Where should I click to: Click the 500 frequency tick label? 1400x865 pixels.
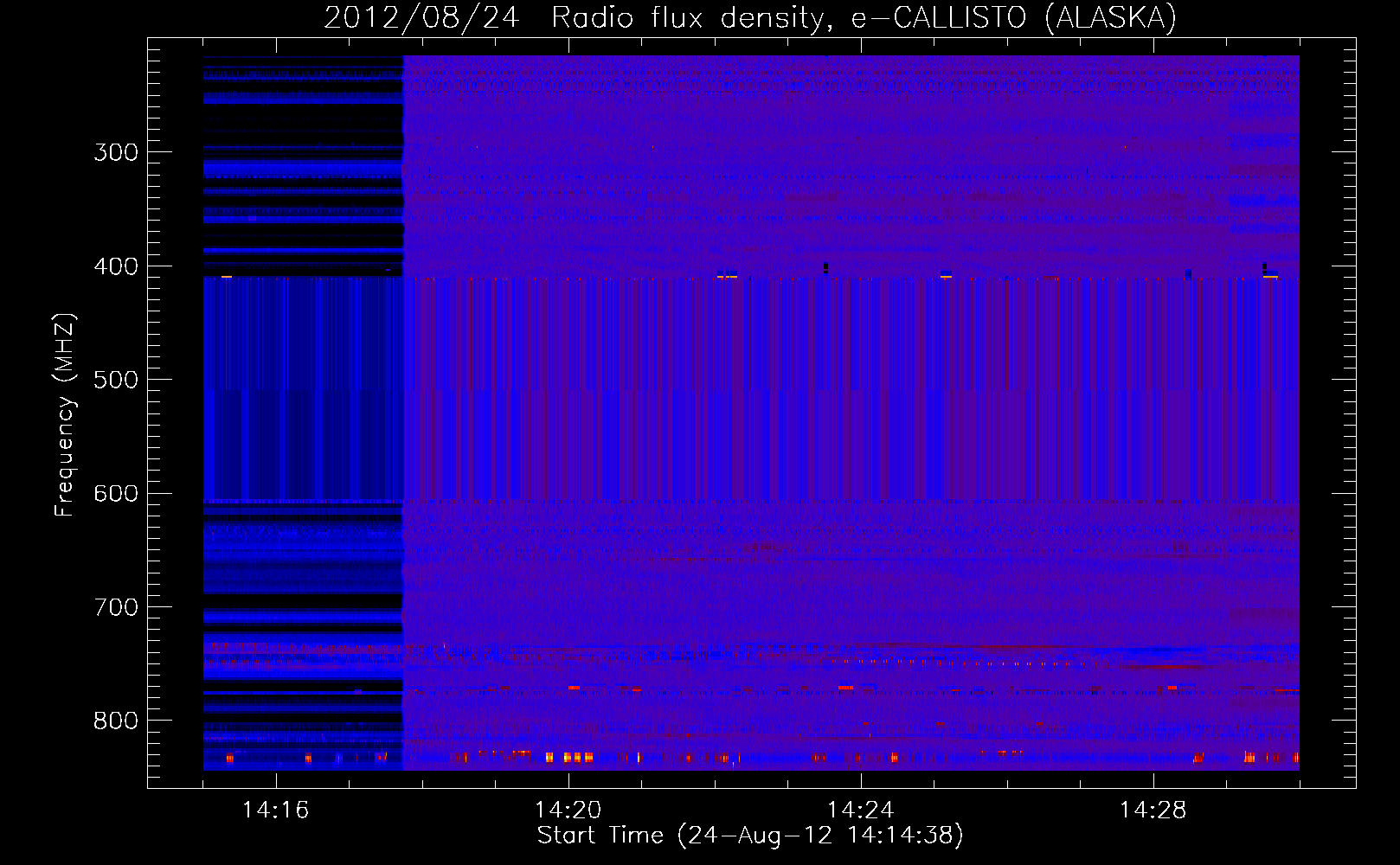tap(116, 380)
